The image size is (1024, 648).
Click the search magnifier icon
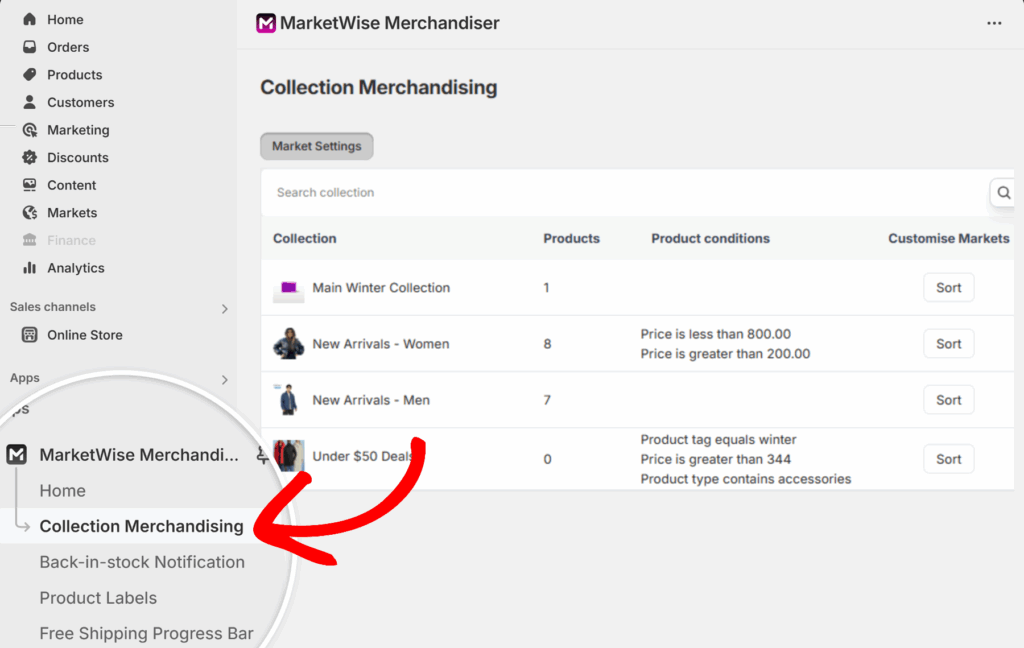(x=1003, y=192)
